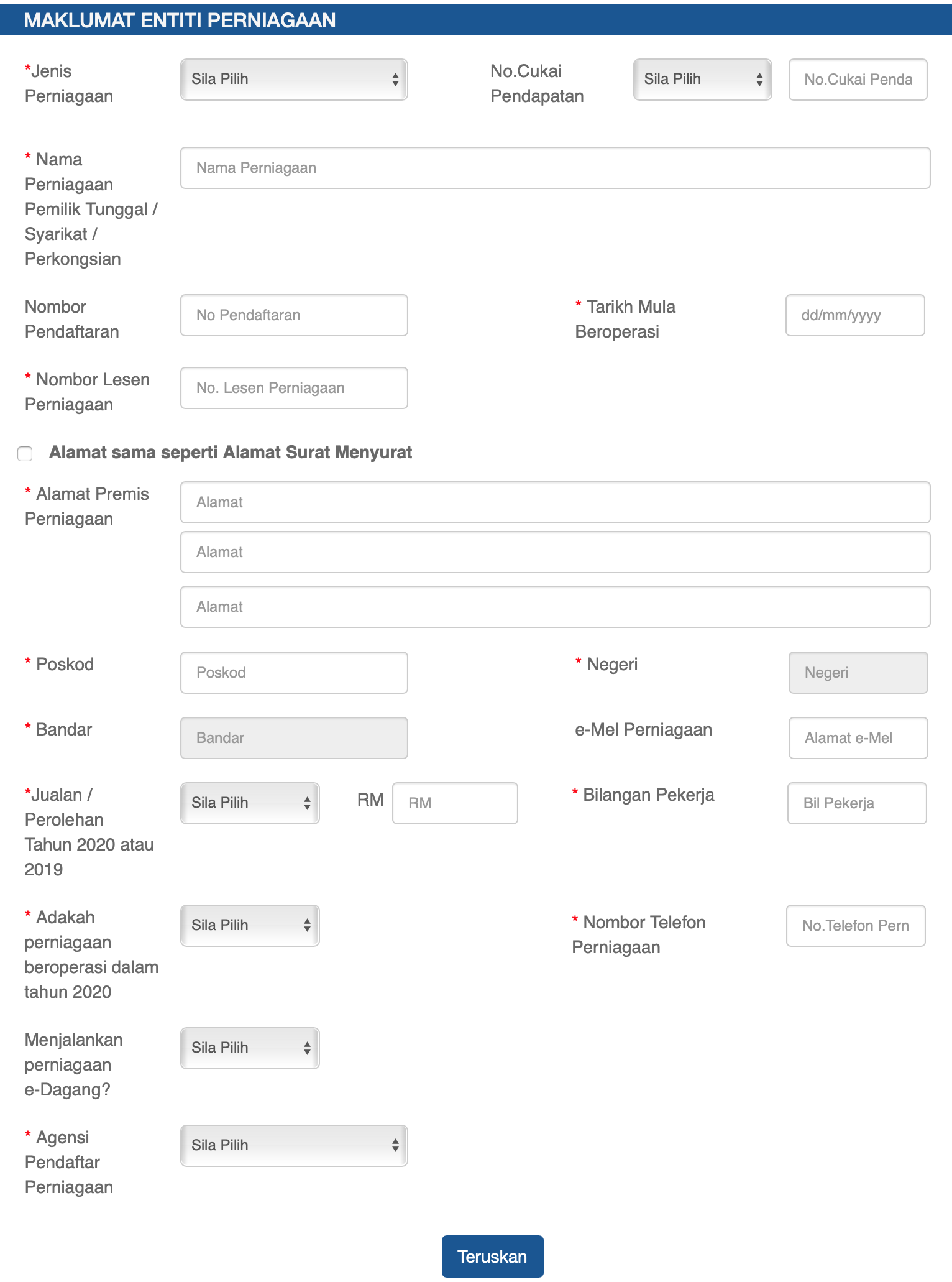Click the Teruskan button

(493, 1257)
